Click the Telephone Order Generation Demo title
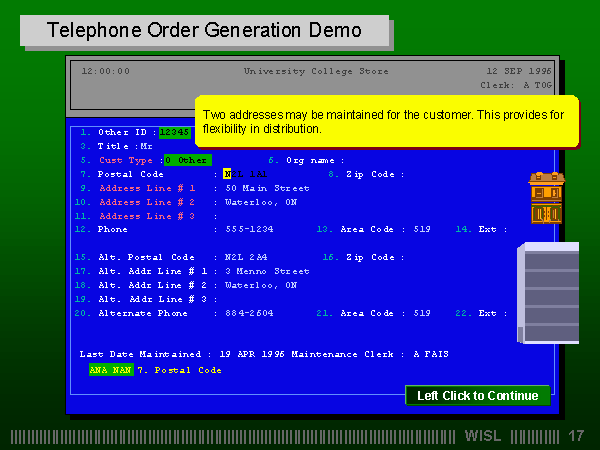Viewport: 600px width, 450px height. [205, 30]
